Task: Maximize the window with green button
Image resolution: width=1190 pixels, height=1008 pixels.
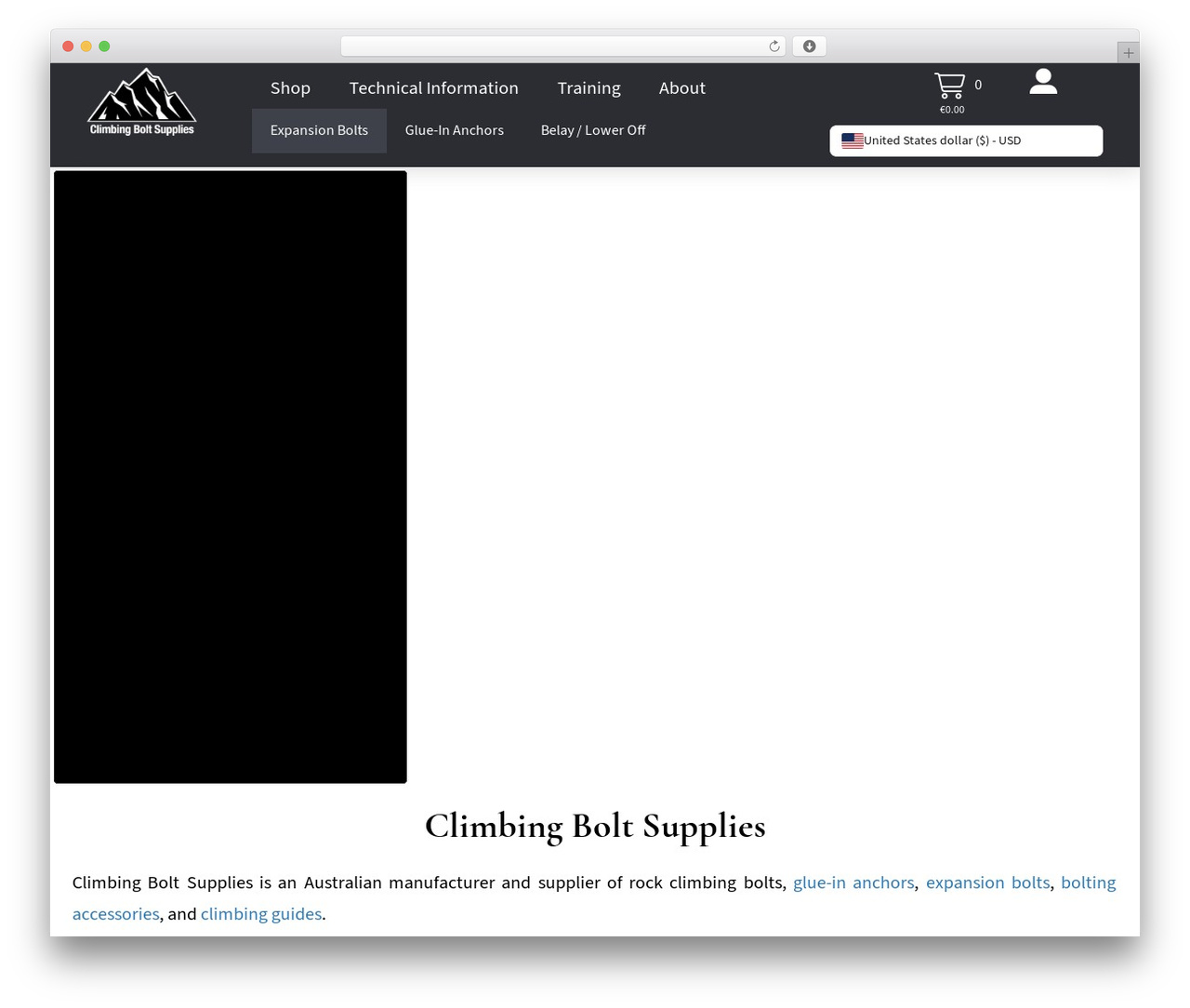Action: (x=104, y=46)
